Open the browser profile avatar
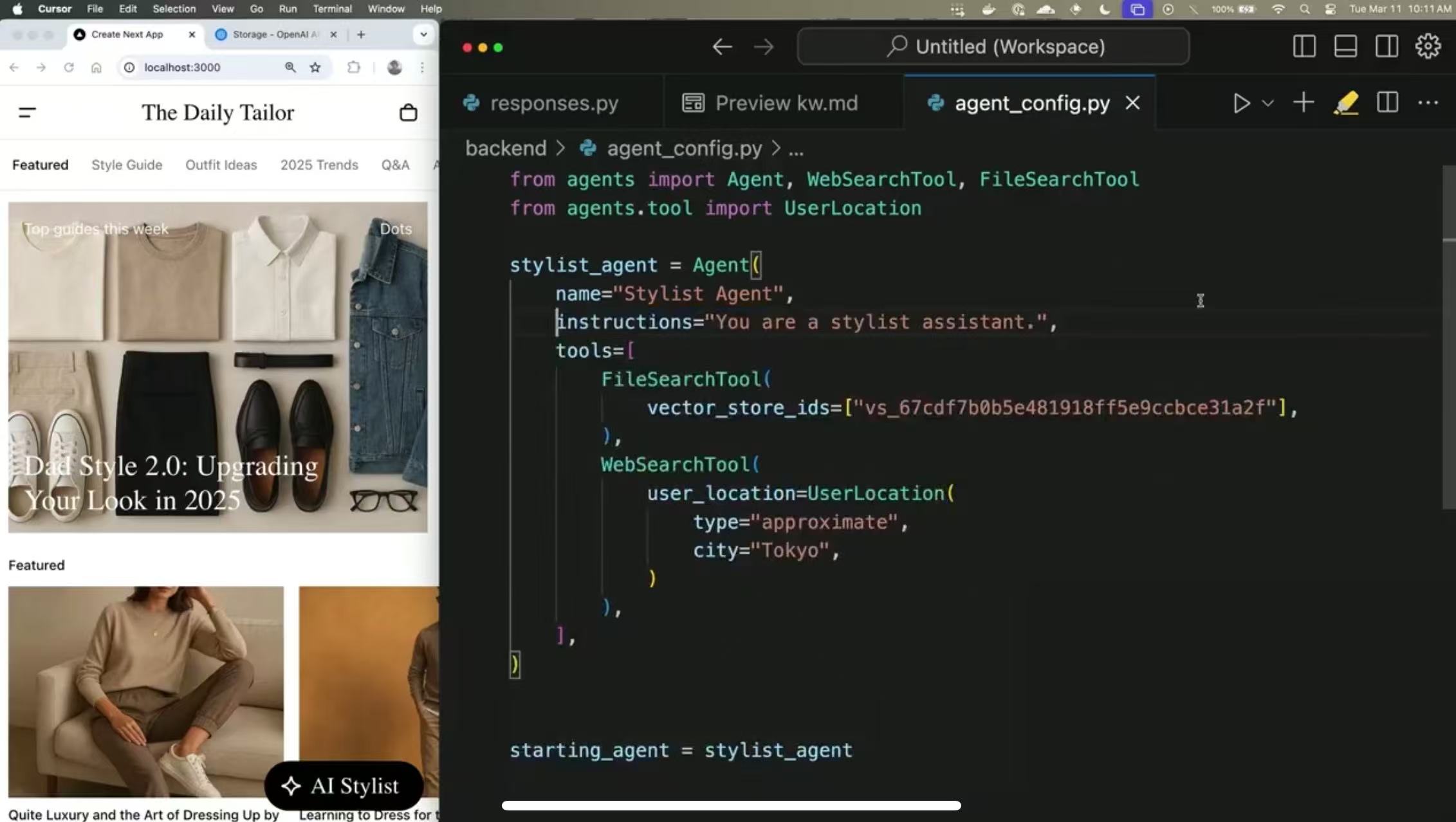This screenshot has width=1456, height=822. (394, 68)
